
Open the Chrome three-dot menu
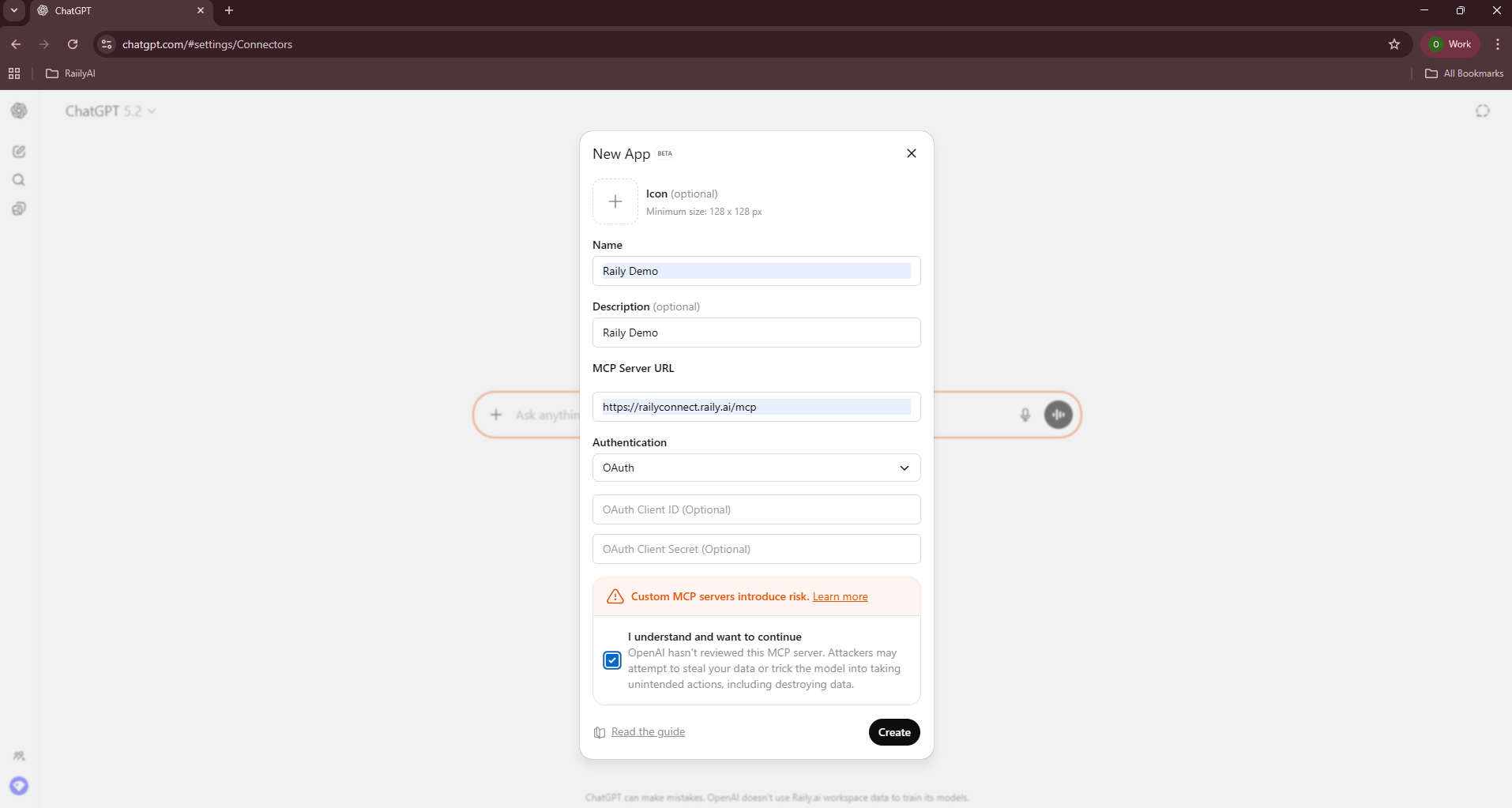(1498, 44)
